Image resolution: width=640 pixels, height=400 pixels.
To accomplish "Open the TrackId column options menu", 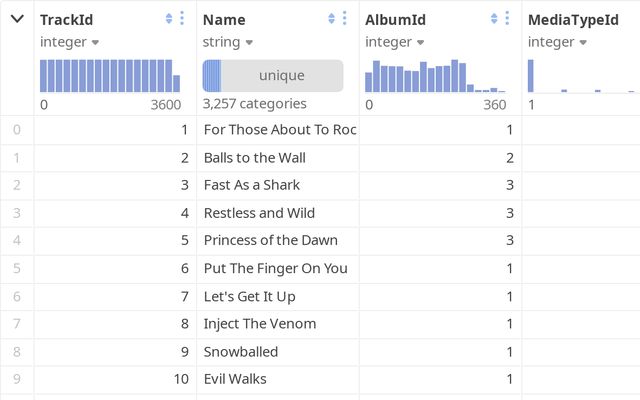I will (x=182, y=19).
